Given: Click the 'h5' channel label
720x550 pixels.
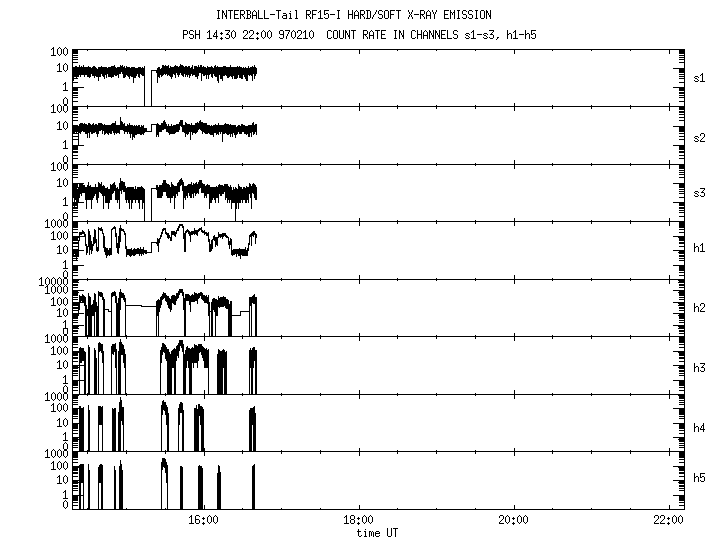Looking at the screenshot, I should (x=699, y=478).
